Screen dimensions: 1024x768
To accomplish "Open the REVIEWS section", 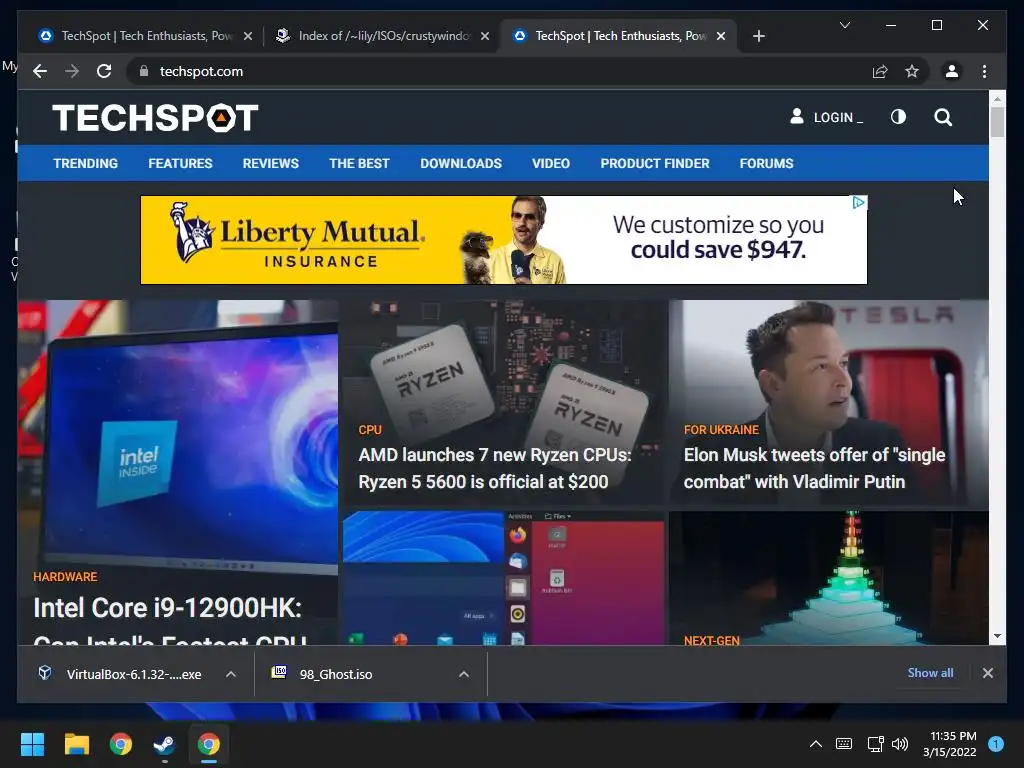I will pyautogui.click(x=270, y=163).
